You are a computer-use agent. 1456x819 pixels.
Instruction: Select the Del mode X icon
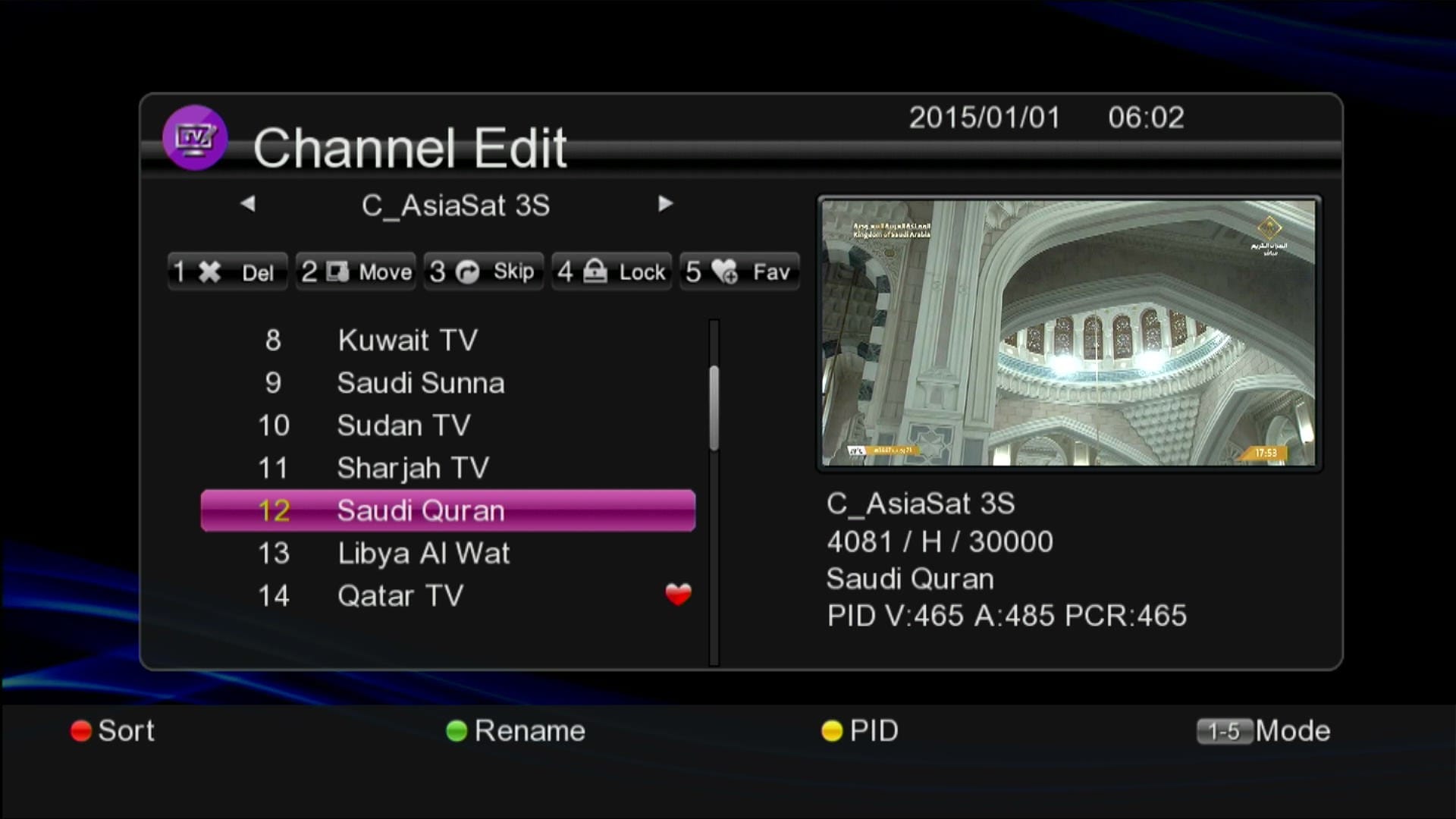click(x=209, y=271)
